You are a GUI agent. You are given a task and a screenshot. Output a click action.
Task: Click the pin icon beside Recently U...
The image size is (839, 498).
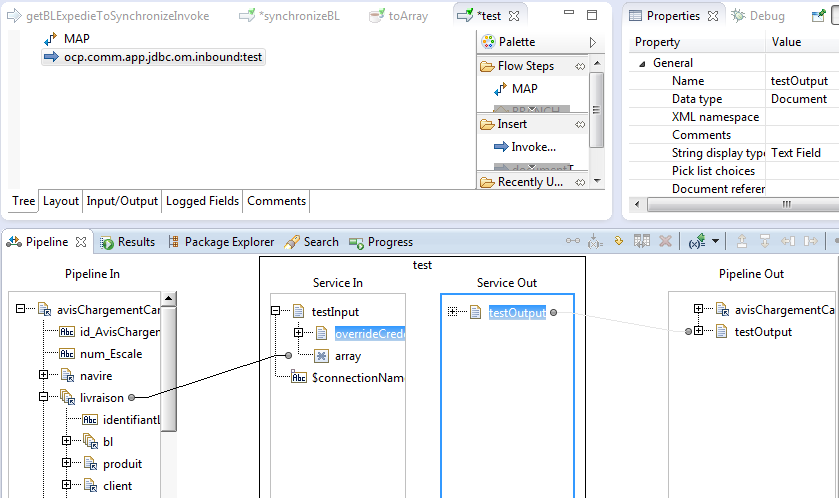pyautogui.click(x=580, y=182)
